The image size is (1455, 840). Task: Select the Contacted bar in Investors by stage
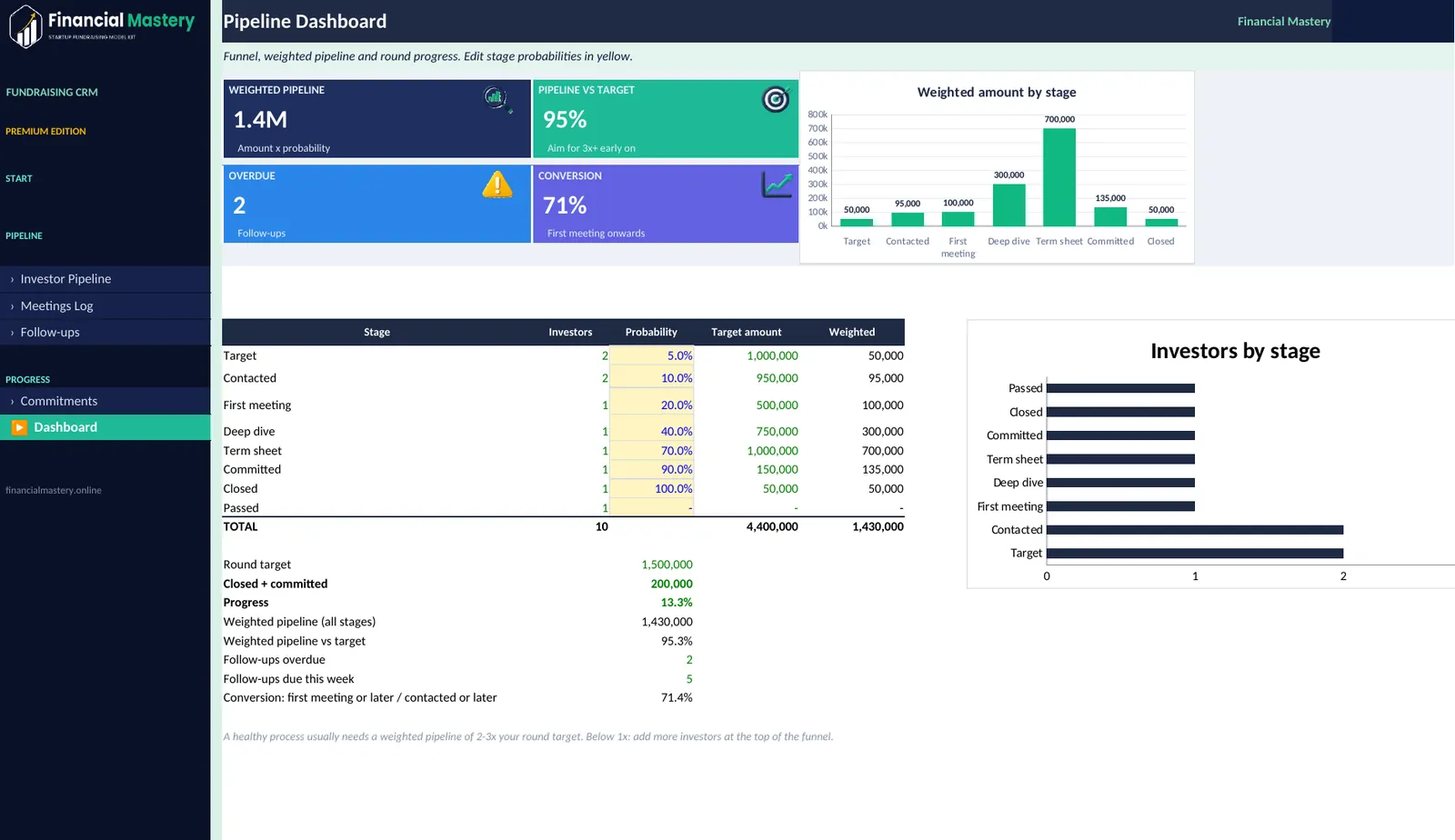[x=1195, y=529]
